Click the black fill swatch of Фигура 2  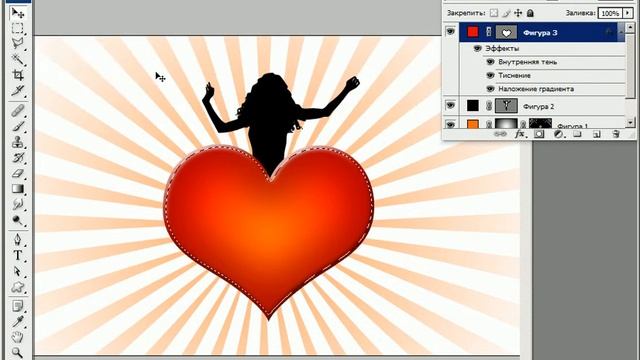point(473,106)
